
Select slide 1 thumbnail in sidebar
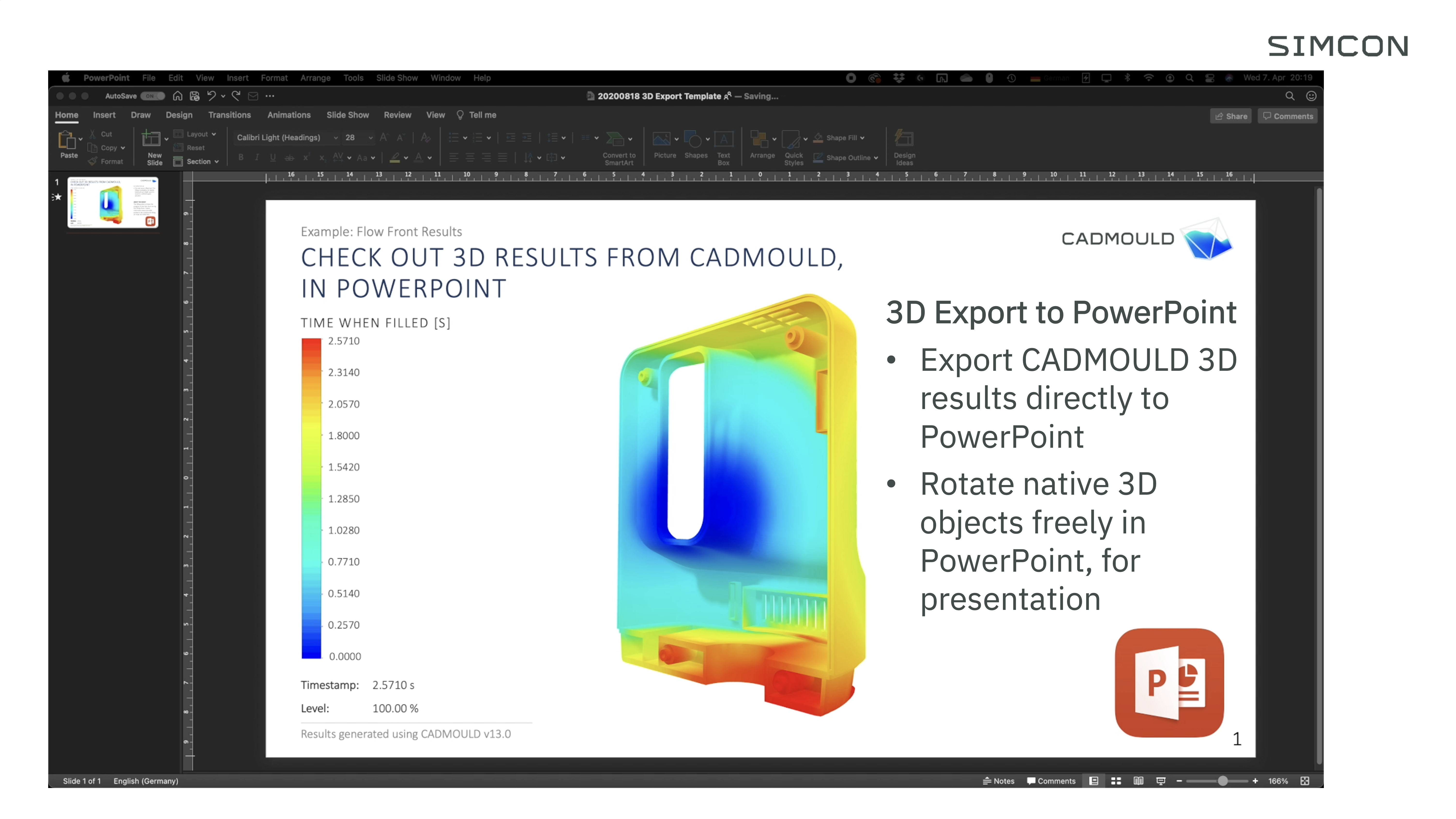pyautogui.click(x=113, y=202)
